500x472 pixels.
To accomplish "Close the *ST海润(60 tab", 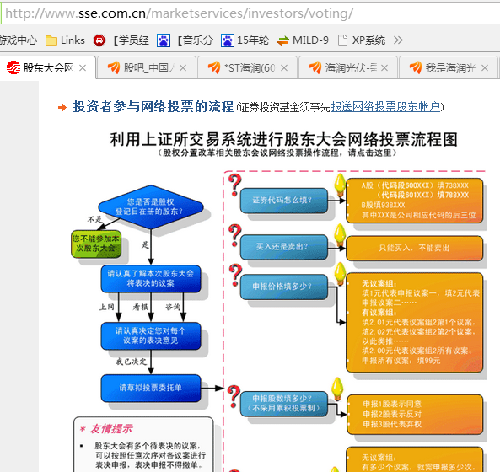I will [284, 68].
